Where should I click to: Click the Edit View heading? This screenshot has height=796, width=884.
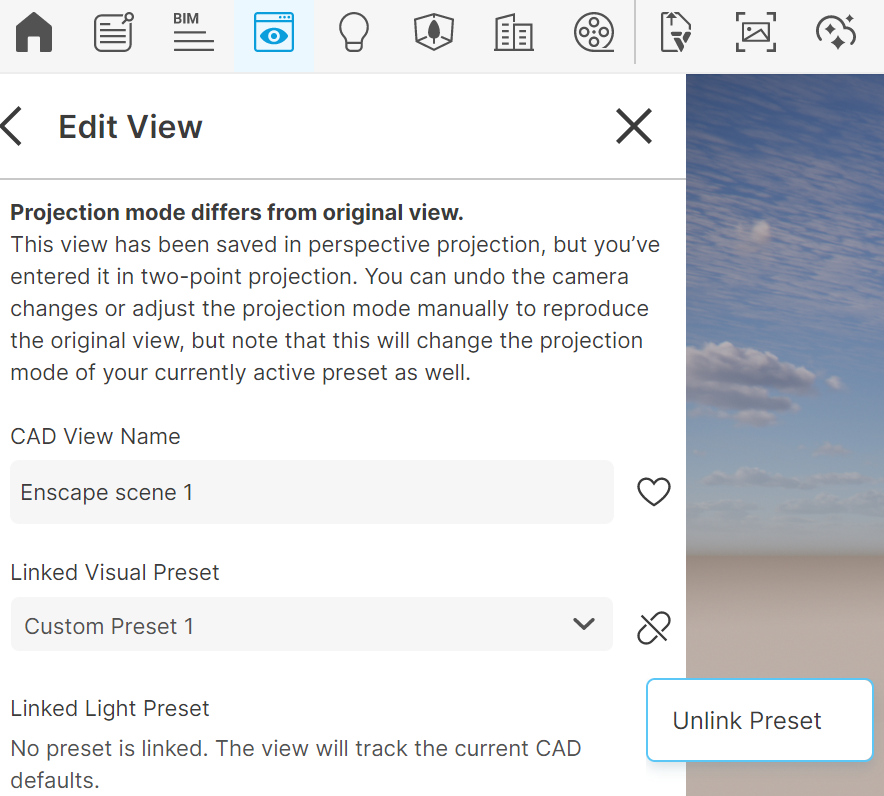click(130, 126)
